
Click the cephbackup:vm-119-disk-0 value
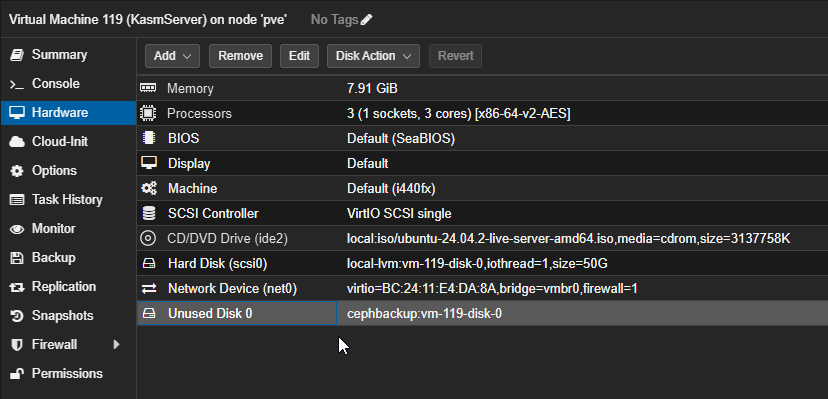tap(425, 314)
